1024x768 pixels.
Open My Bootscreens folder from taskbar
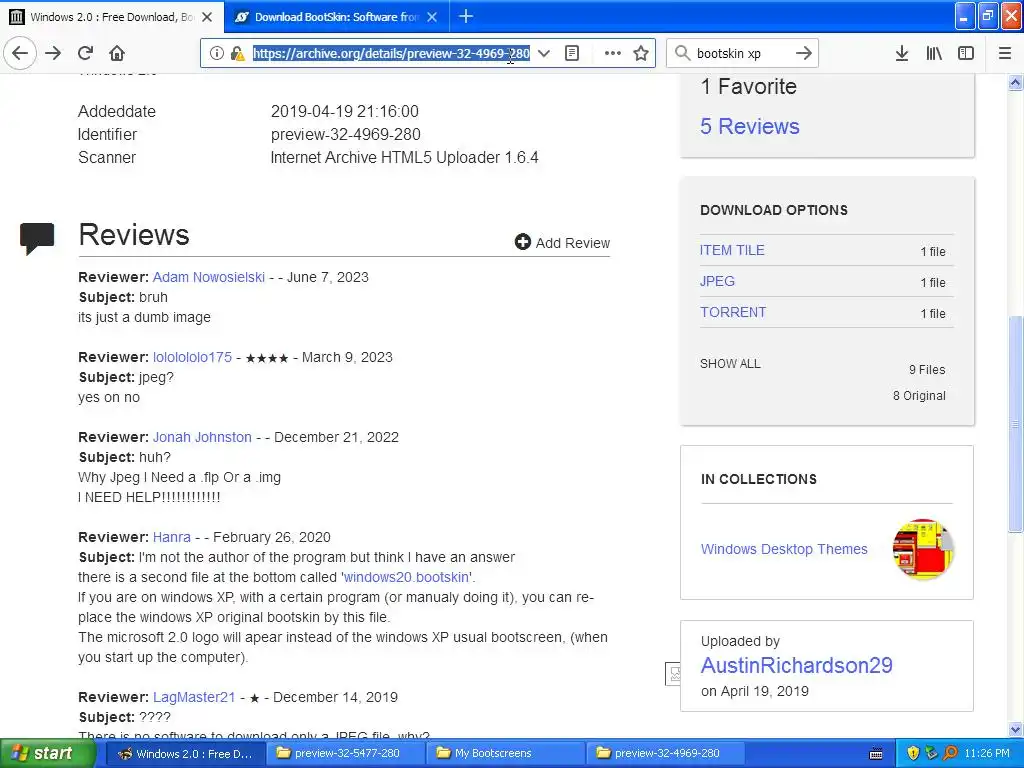505,754
